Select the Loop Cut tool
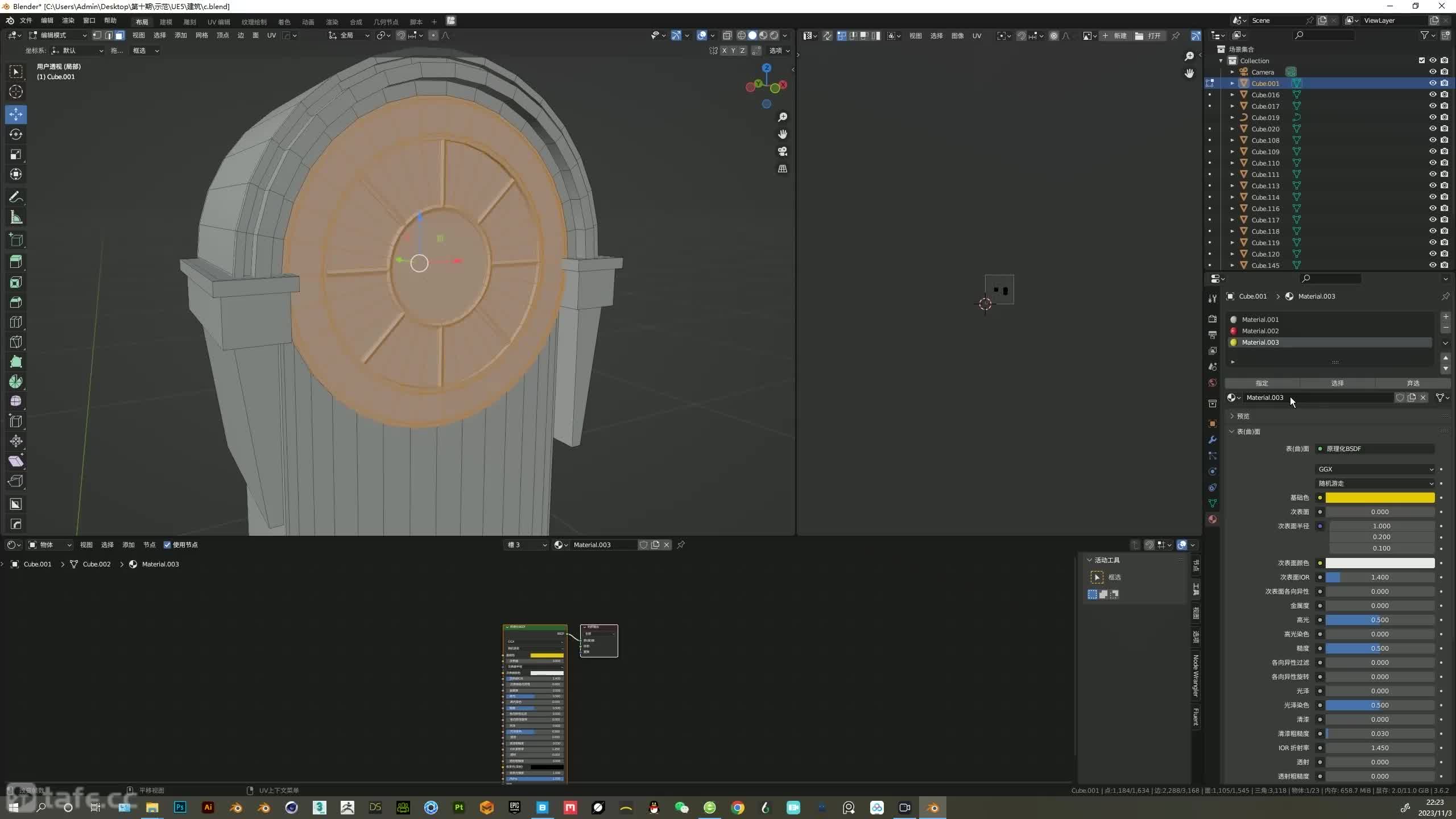This screenshot has width=1456, height=819. point(16,322)
